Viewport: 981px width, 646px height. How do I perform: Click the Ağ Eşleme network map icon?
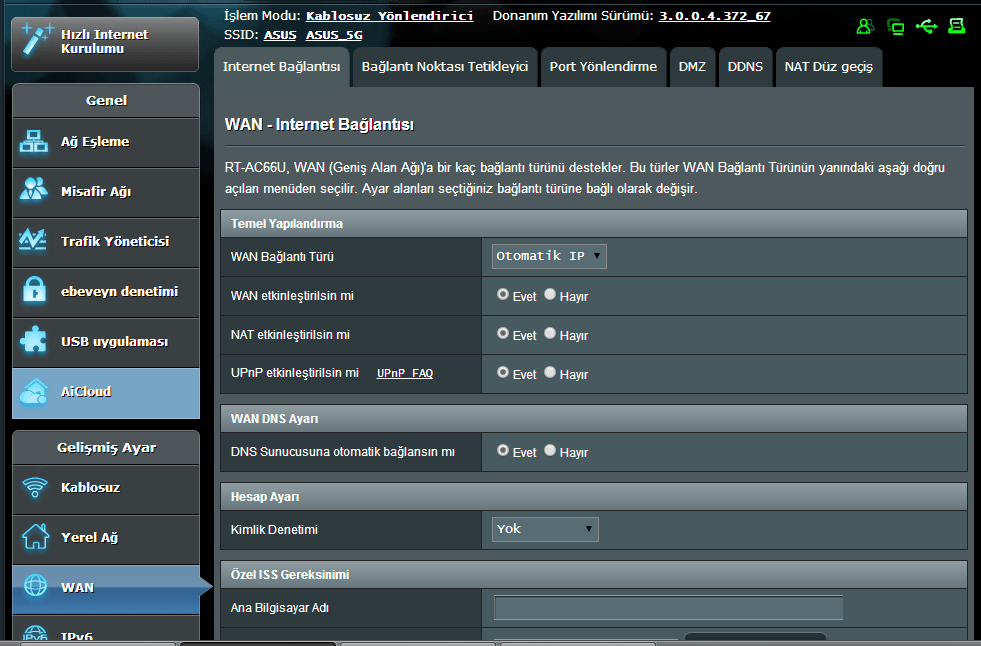pos(34,142)
